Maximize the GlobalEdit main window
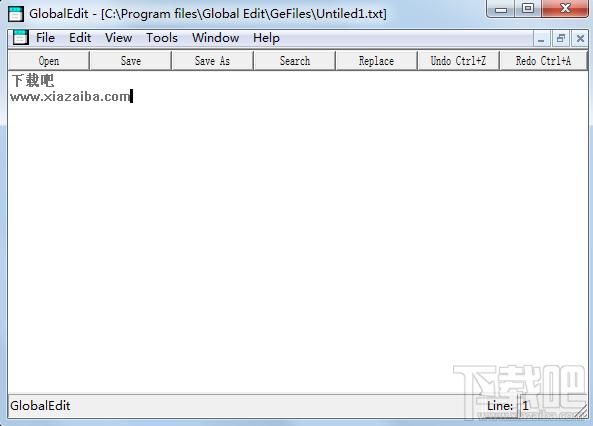The height and width of the screenshot is (426, 593). pyautogui.click(x=528, y=9)
